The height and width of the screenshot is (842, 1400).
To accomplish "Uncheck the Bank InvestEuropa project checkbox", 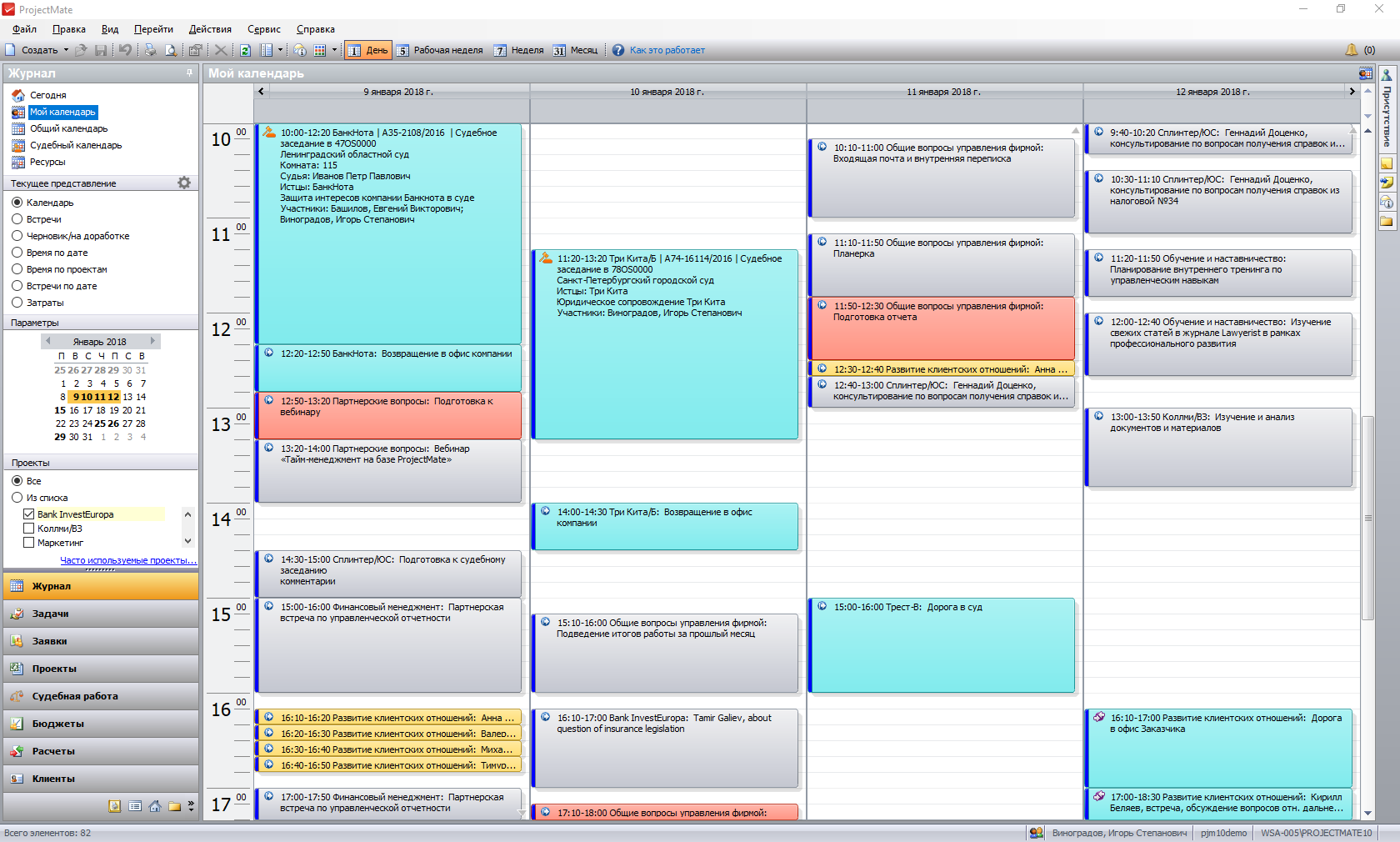I will [x=29, y=514].
